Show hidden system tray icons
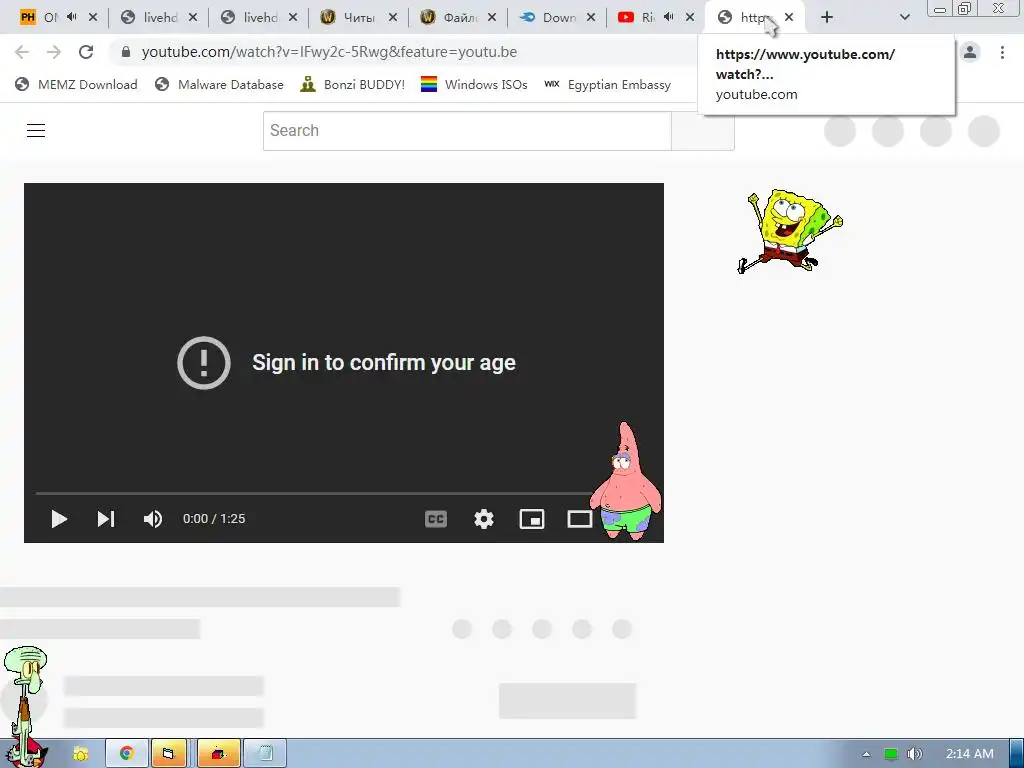 (867, 754)
